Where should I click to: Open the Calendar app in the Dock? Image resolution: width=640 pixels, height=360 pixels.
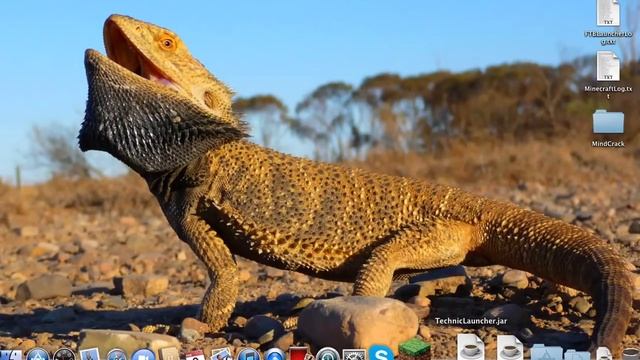(195, 355)
